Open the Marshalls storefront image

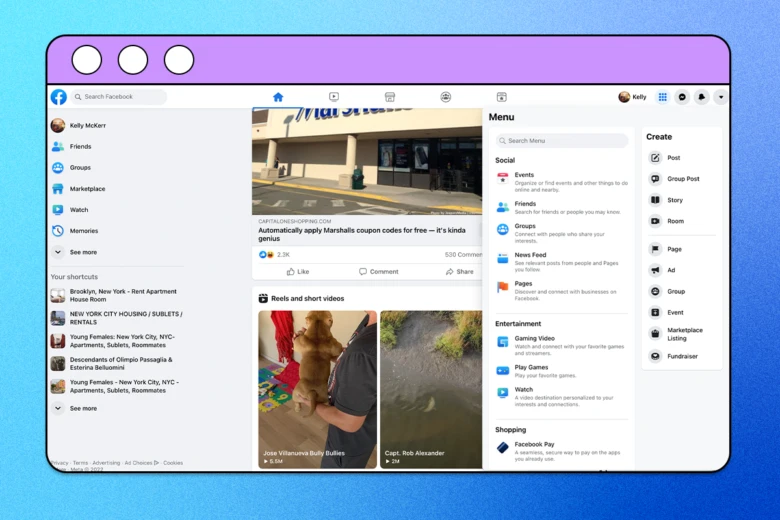tap(367, 162)
